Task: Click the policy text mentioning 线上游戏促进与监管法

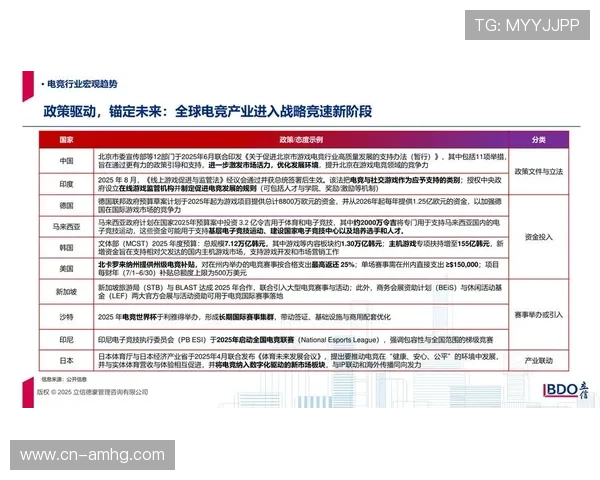Action: (x=300, y=184)
